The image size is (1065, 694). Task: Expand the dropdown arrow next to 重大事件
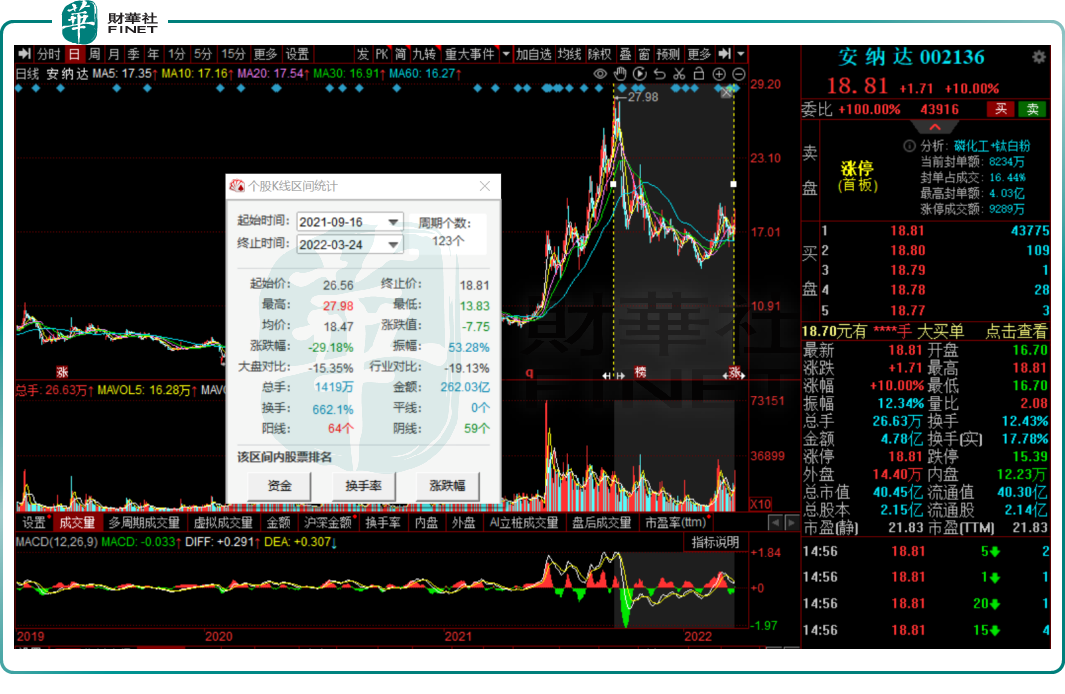[x=505, y=54]
